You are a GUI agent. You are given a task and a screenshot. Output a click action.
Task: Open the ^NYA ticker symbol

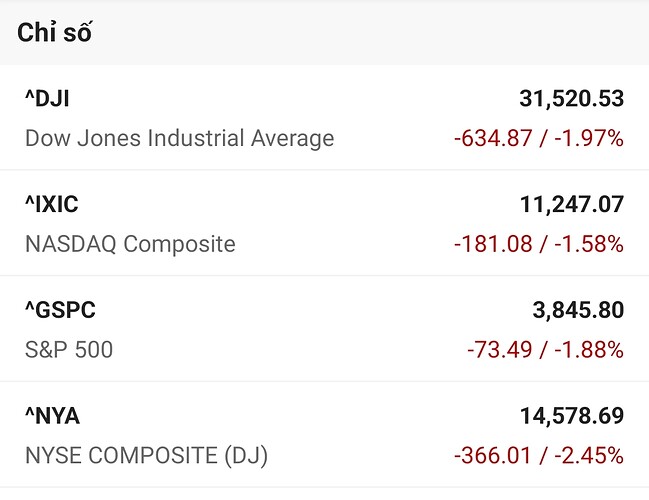(52, 415)
